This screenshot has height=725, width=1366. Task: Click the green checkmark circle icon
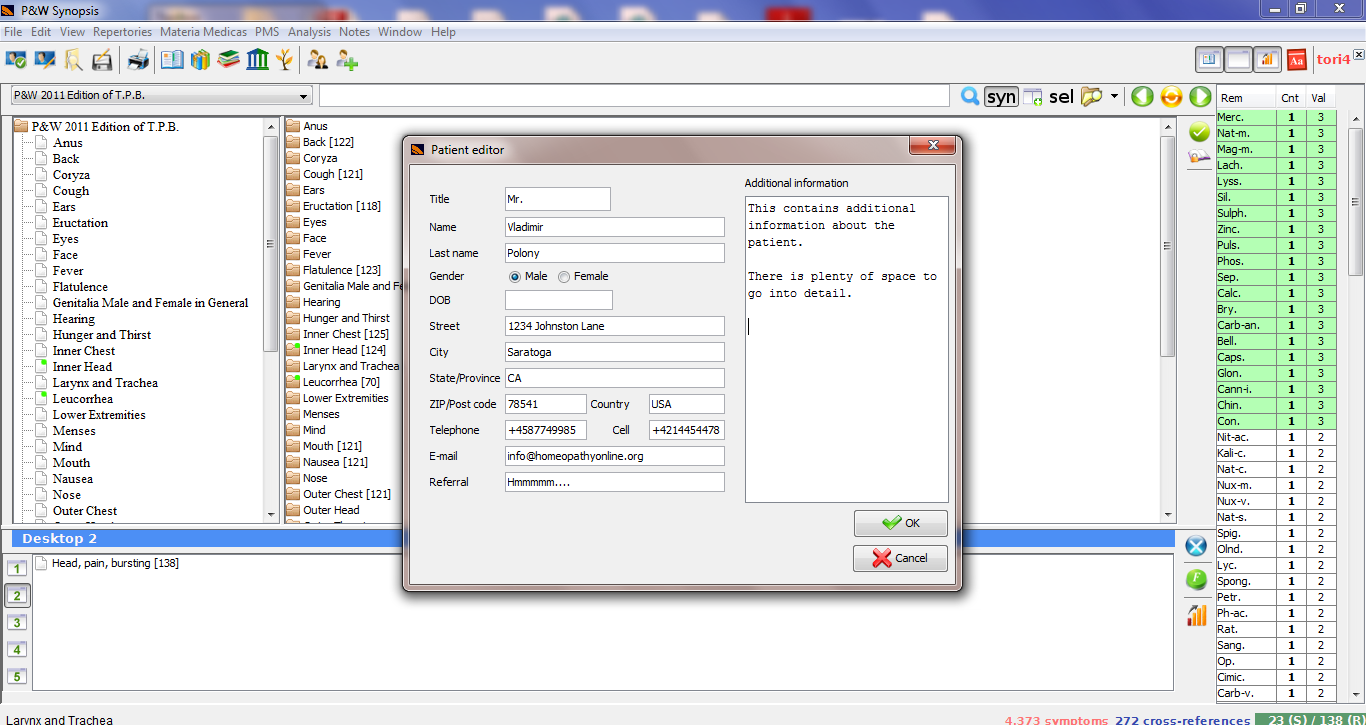pos(1198,131)
